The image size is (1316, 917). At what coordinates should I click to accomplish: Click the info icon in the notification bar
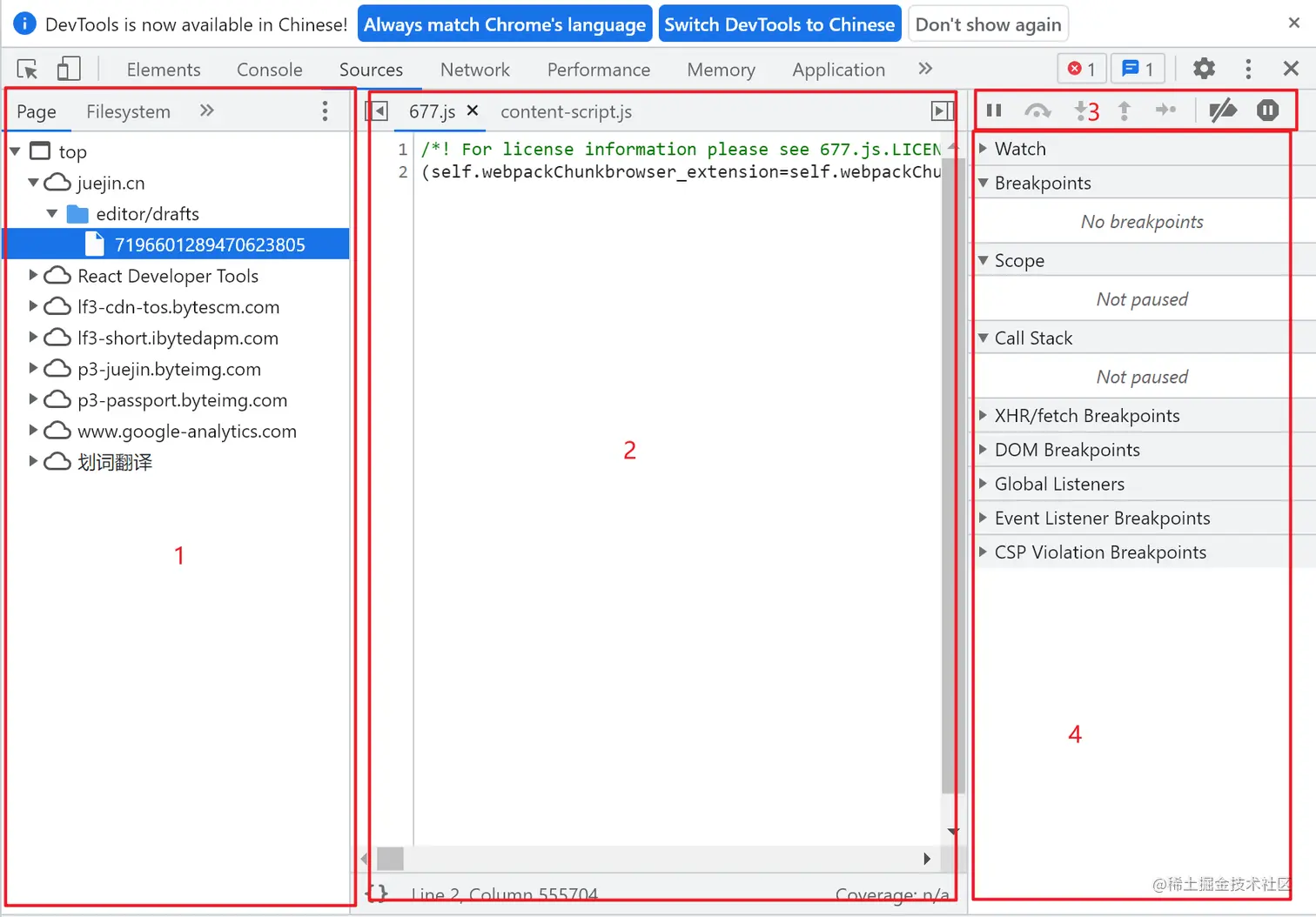(24, 23)
